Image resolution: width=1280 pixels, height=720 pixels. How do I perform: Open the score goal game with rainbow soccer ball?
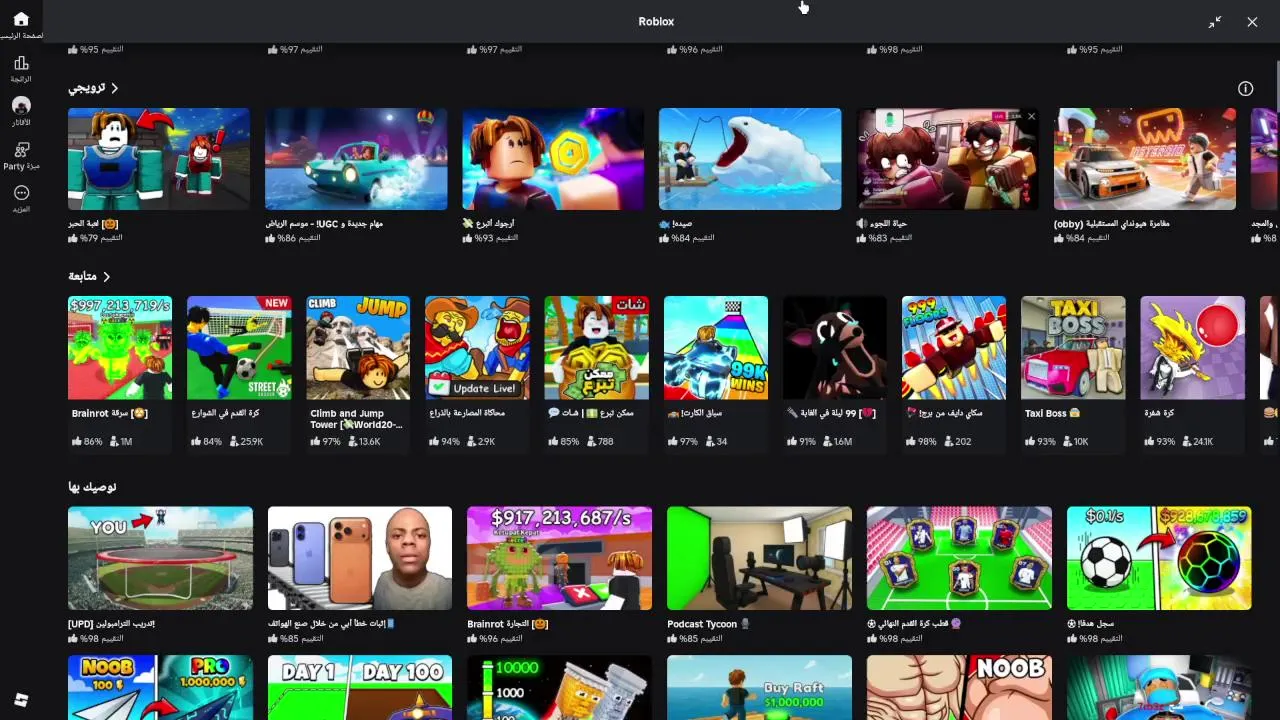point(1159,558)
